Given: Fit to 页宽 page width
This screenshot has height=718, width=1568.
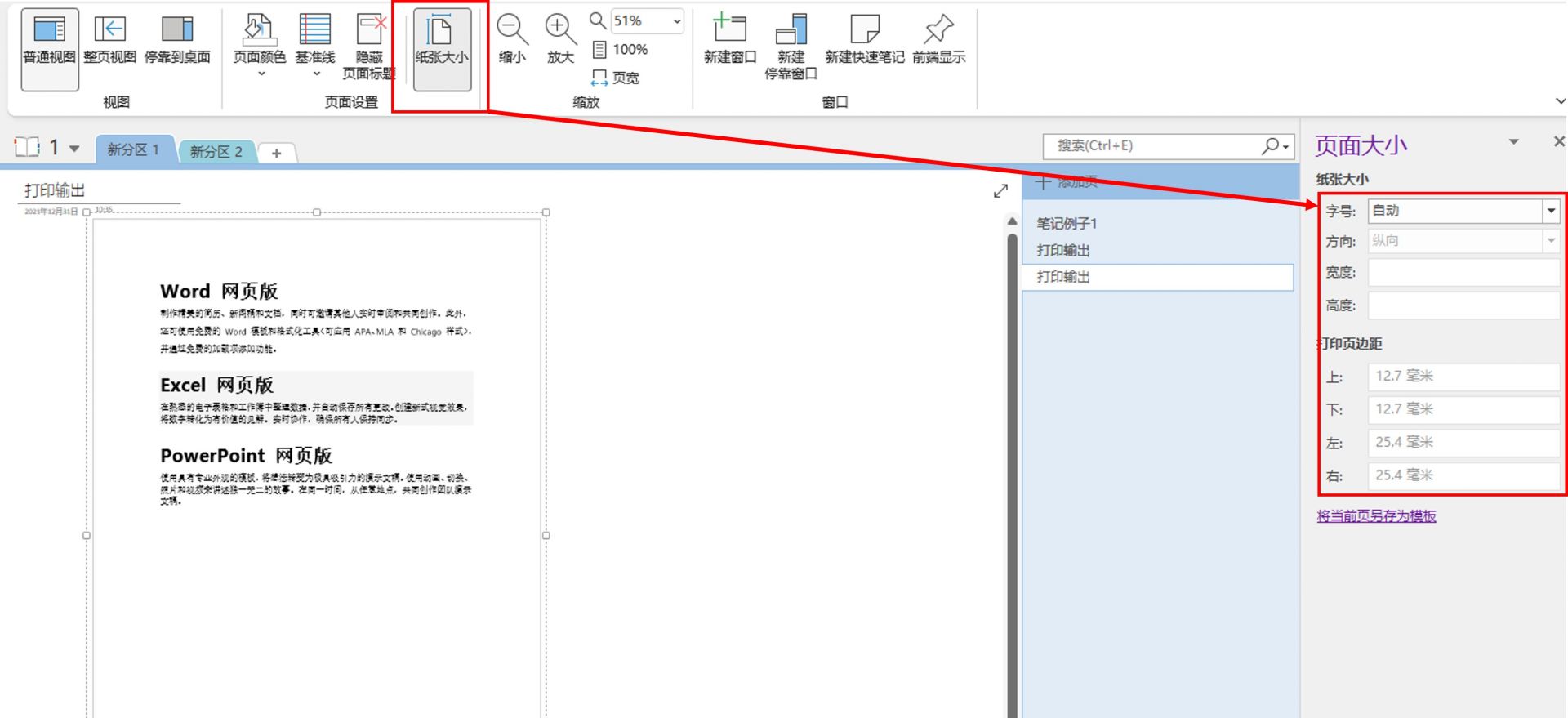Looking at the screenshot, I should (616, 78).
